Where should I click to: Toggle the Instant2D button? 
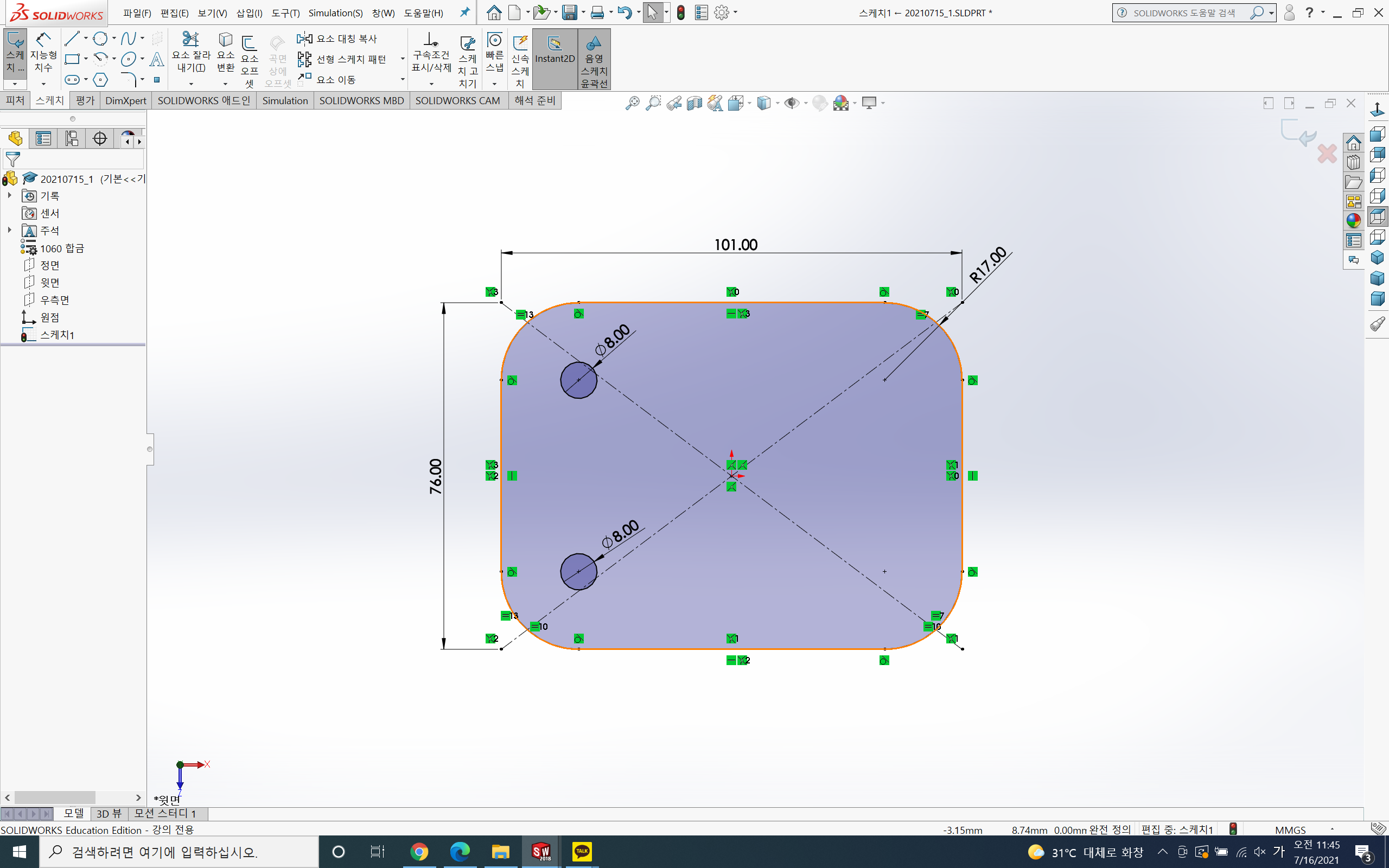pyautogui.click(x=555, y=58)
